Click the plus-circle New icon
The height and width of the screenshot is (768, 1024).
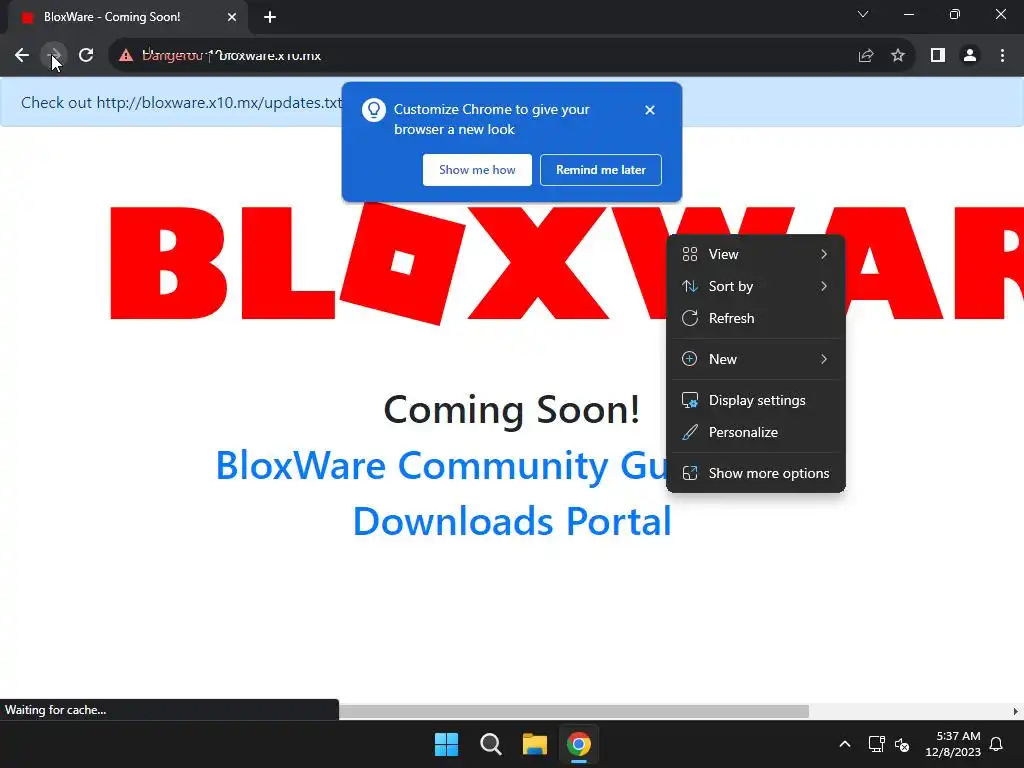[x=690, y=359]
